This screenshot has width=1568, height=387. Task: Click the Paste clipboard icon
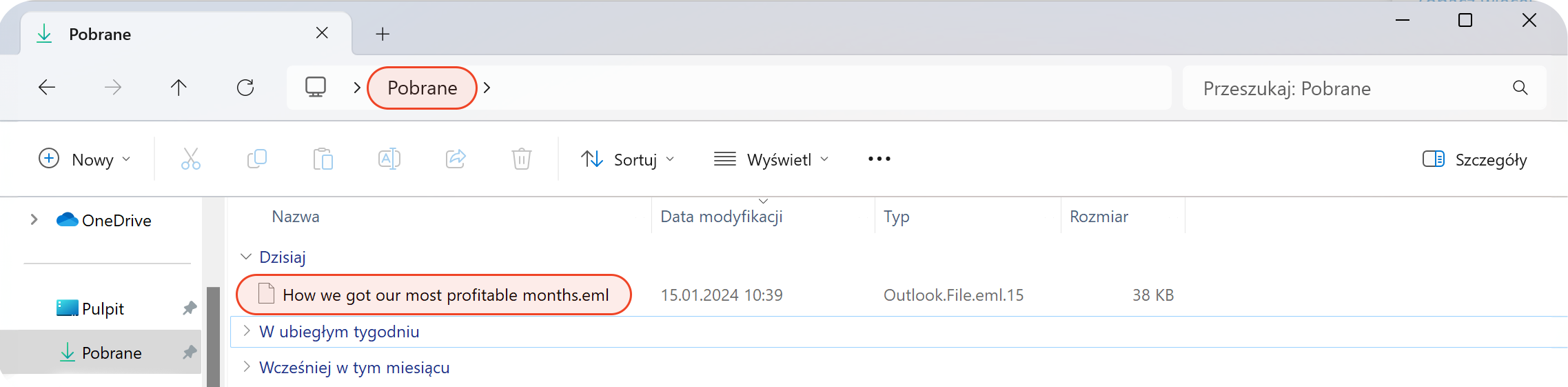point(323,159)
